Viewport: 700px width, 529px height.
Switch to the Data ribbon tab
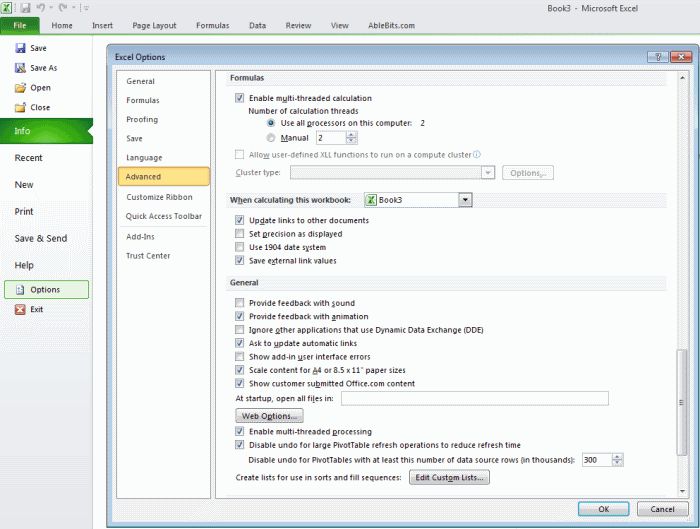point(257,25)
